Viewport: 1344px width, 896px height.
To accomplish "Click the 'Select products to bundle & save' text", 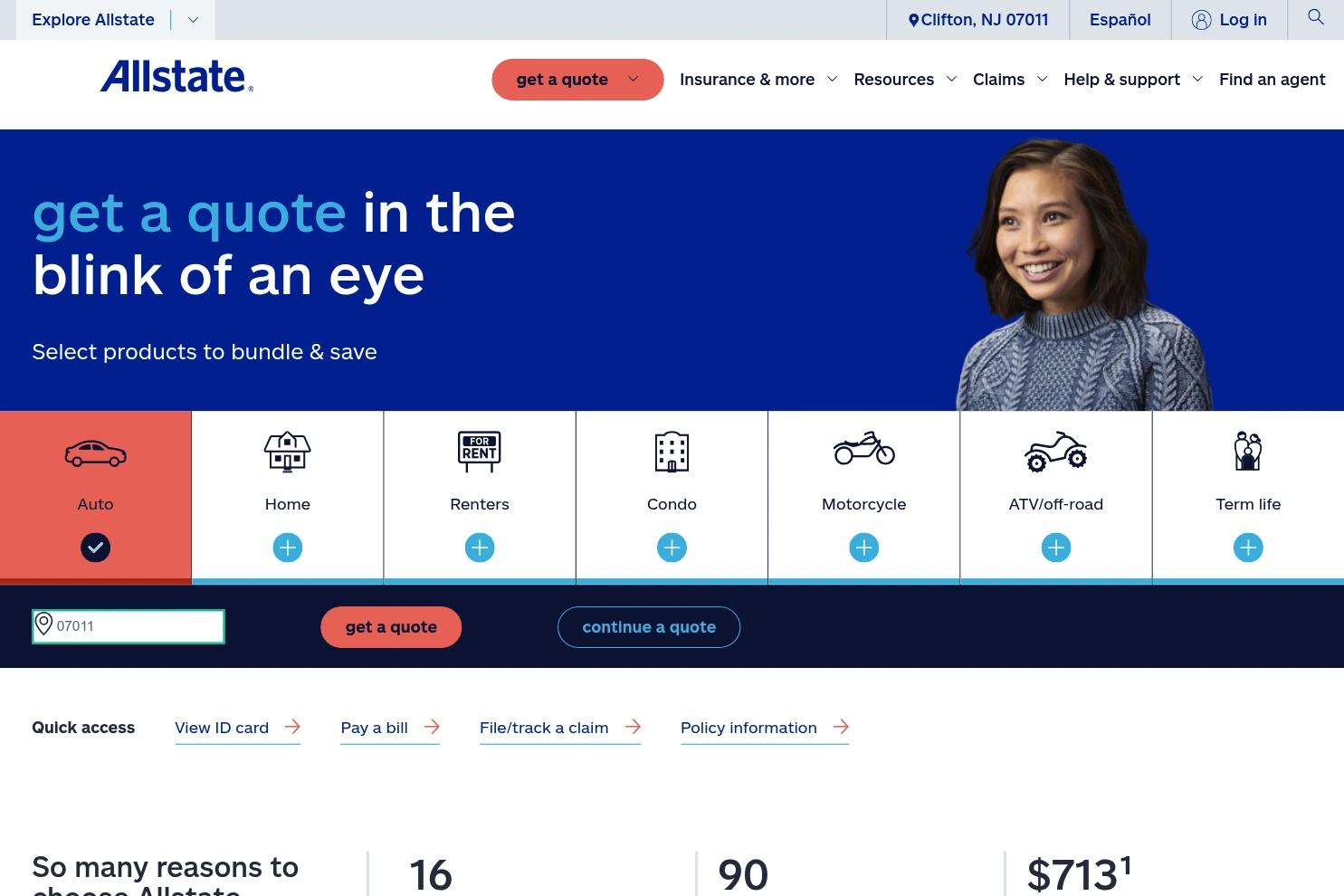I will pos(205,351).
